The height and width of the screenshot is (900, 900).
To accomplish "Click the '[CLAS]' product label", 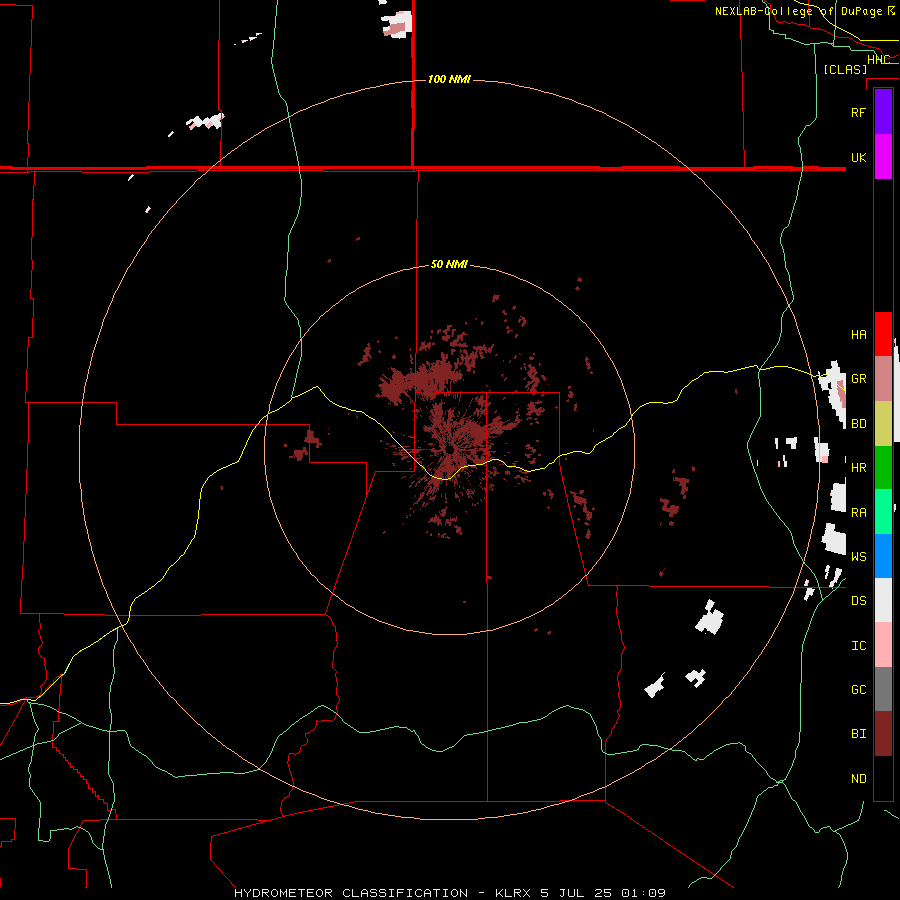I will [x=845, y=69].
